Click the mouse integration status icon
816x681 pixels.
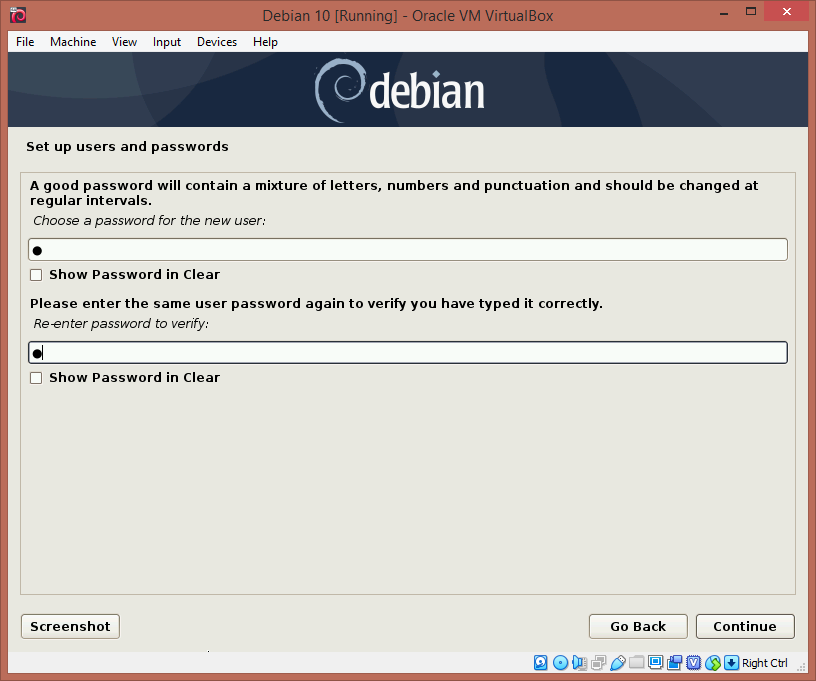click(713, 662)
